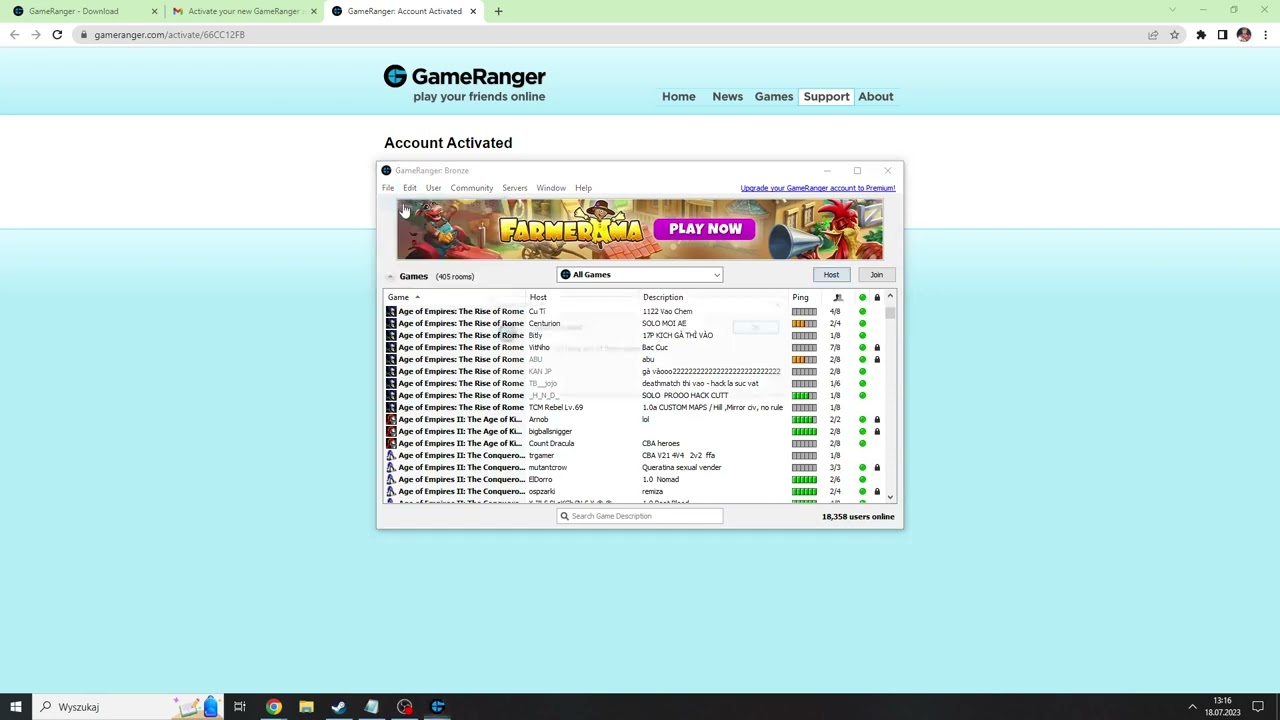Click the green status dot in Bitly's row
The height and width of the screenshot is (720, 1280).
tap(862, 335)
